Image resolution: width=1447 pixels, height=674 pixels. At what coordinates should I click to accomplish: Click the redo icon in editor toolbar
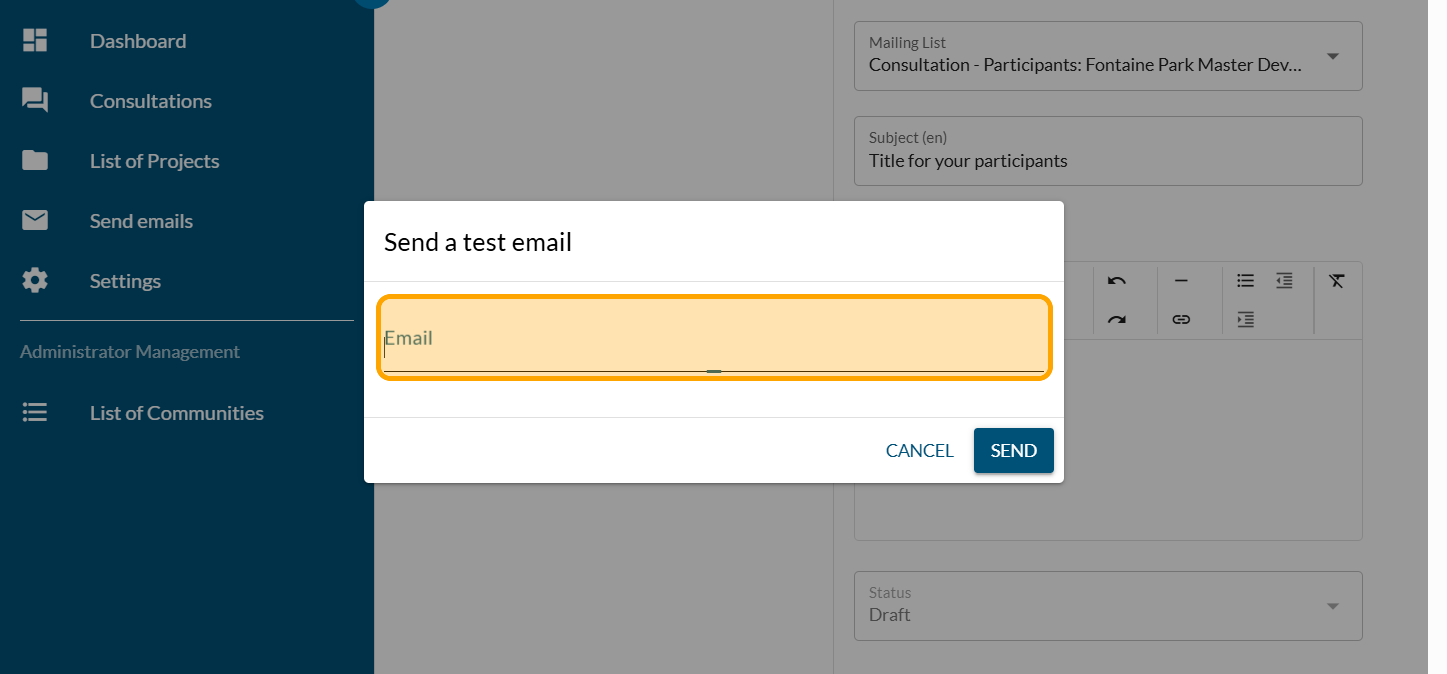tap(1117, 320)
